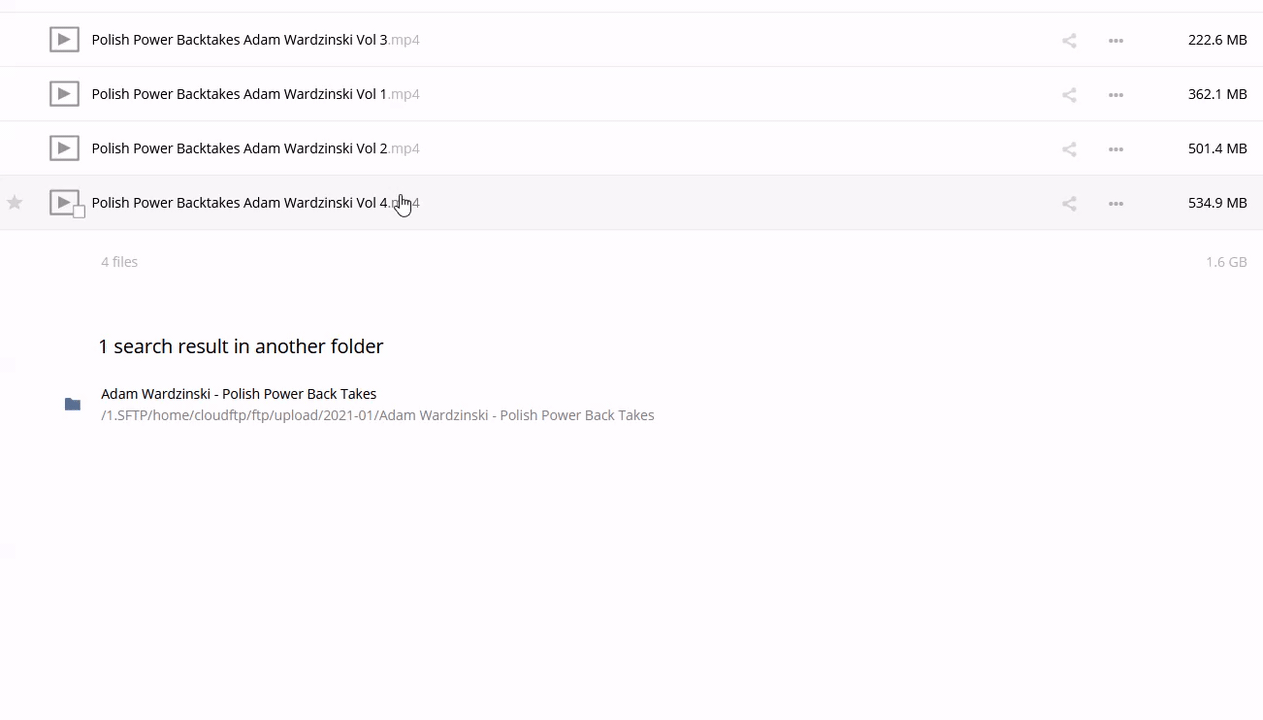Screen dimensions: 1263x720
Task: Open more options menu for Vol 1
Action: coord(1116,94)
